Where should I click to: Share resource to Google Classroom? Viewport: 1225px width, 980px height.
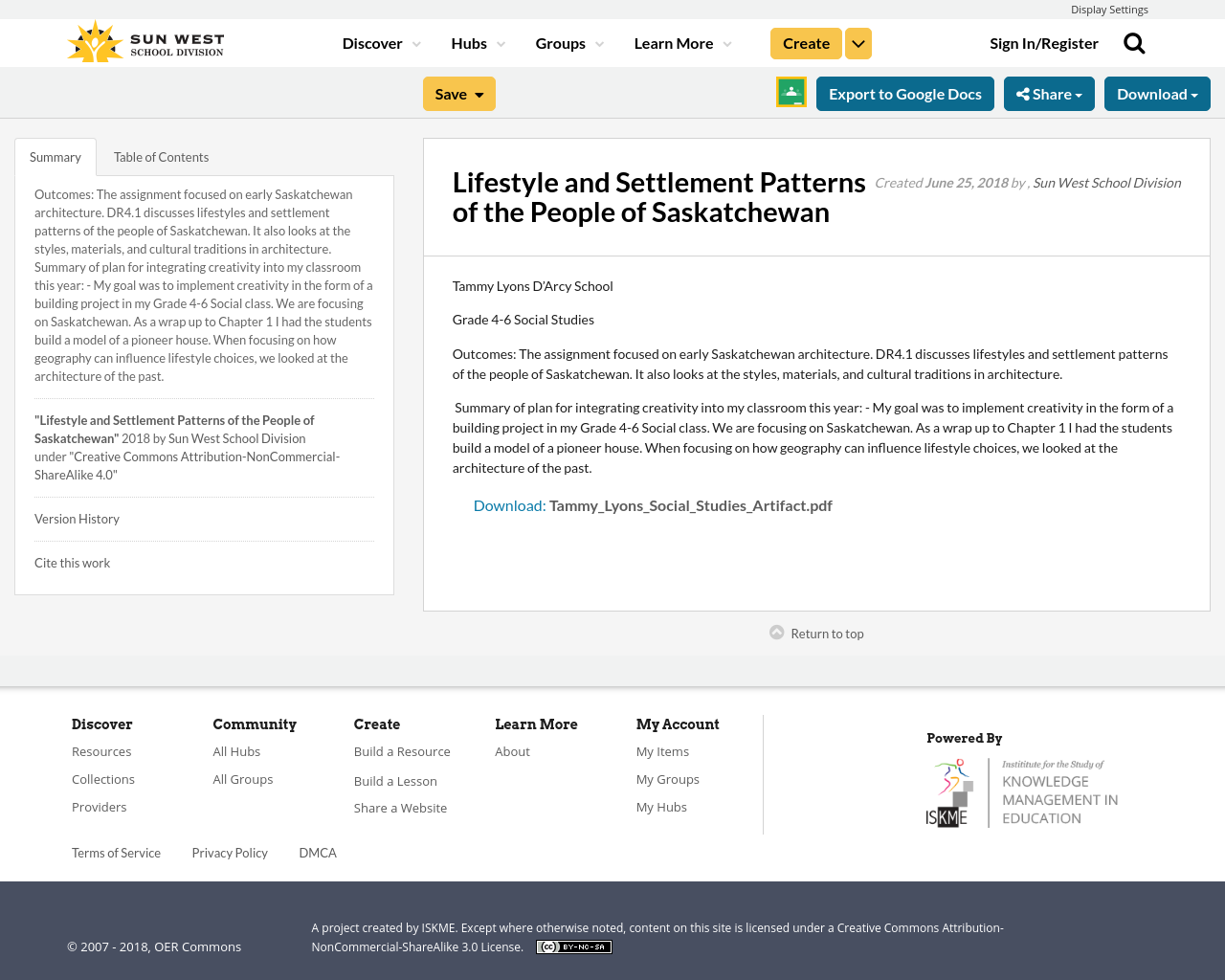[791, 92]
